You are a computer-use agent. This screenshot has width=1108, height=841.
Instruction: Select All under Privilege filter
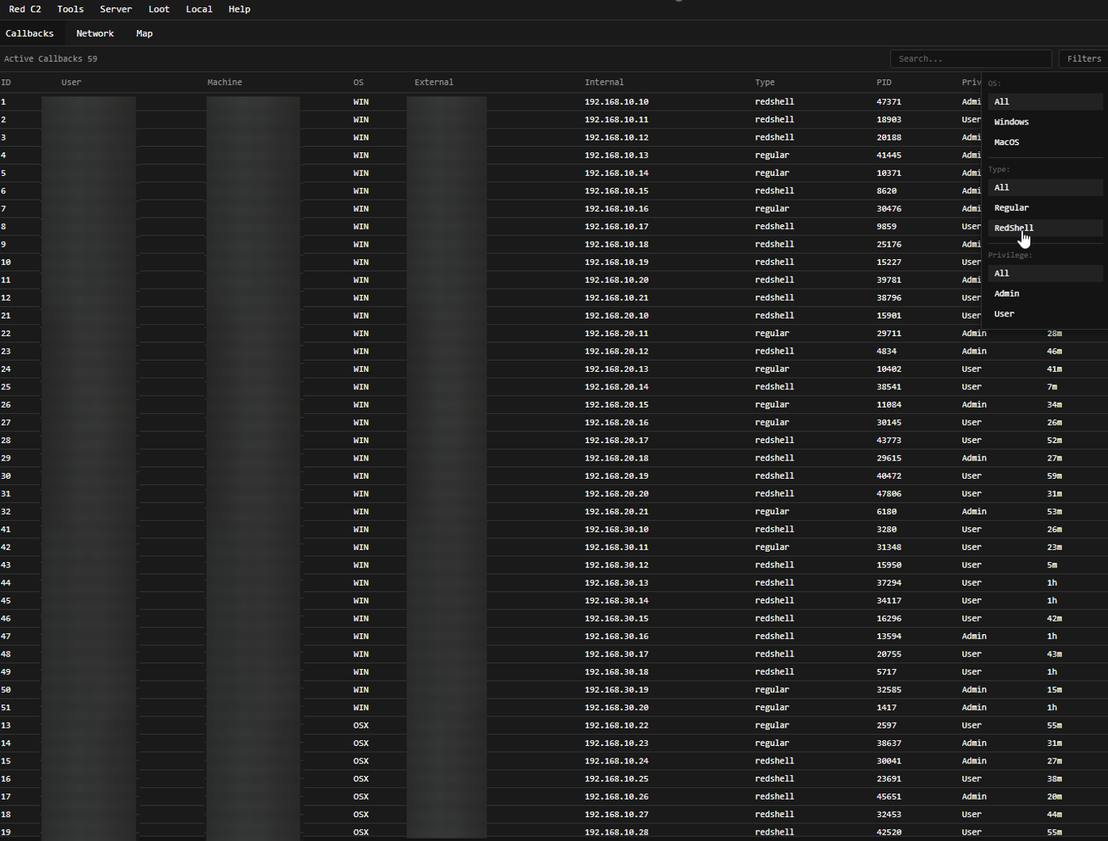pyautogui.click(x=1045, y=273)
